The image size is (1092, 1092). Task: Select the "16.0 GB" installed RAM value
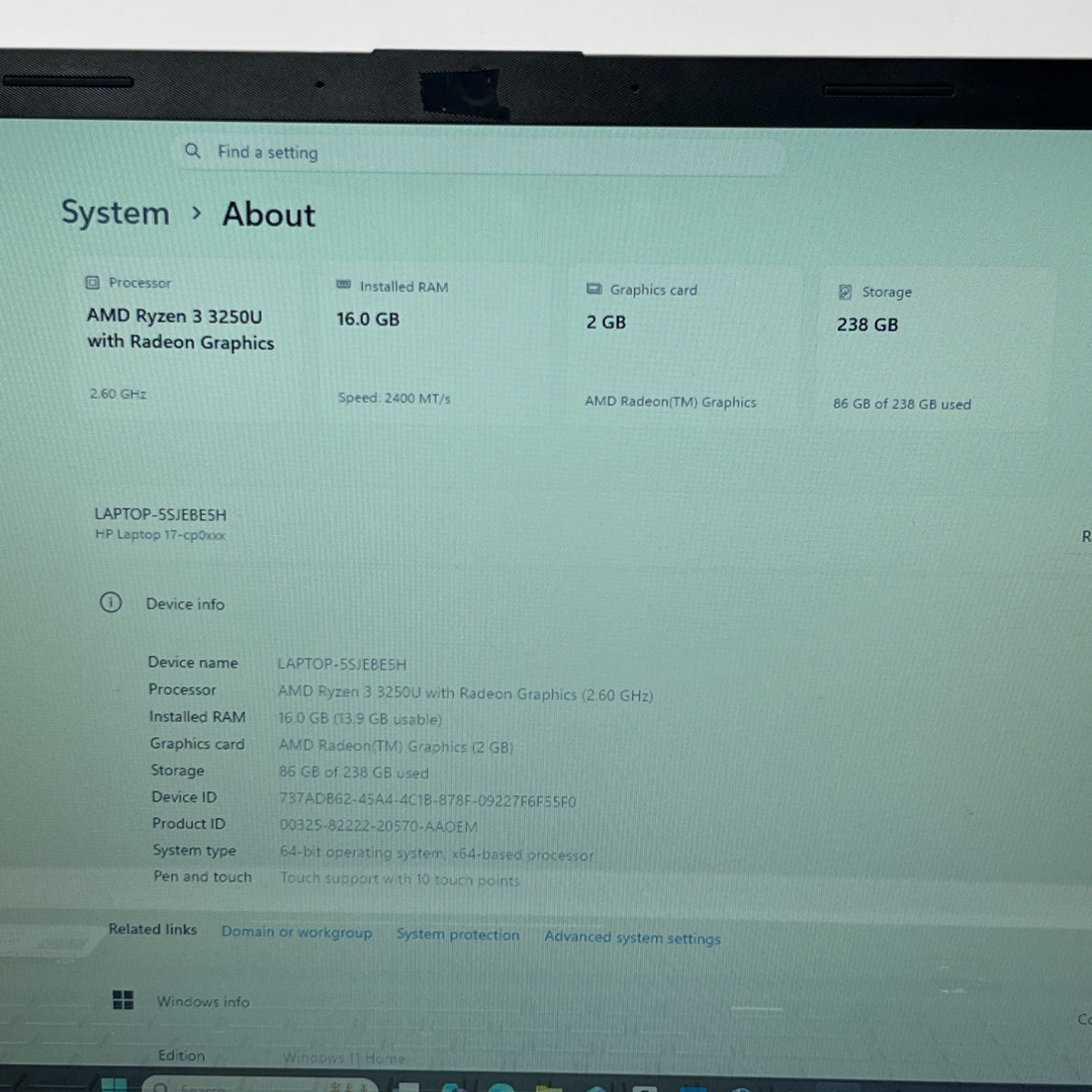click(368, 319)
